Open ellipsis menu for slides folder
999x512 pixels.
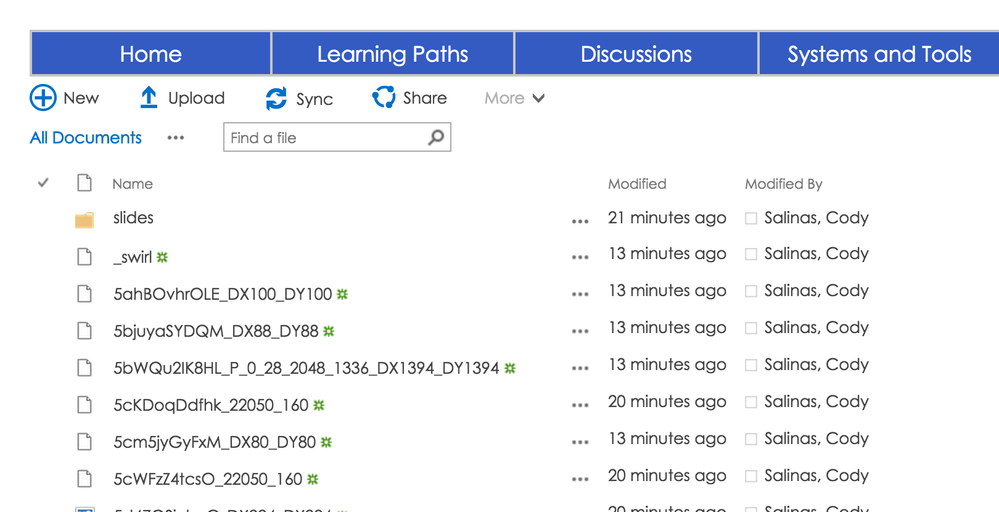pos(580,221)
